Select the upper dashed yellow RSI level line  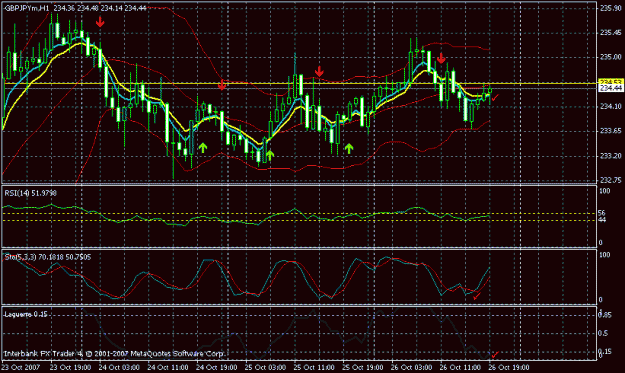click(x=299, y=214)
